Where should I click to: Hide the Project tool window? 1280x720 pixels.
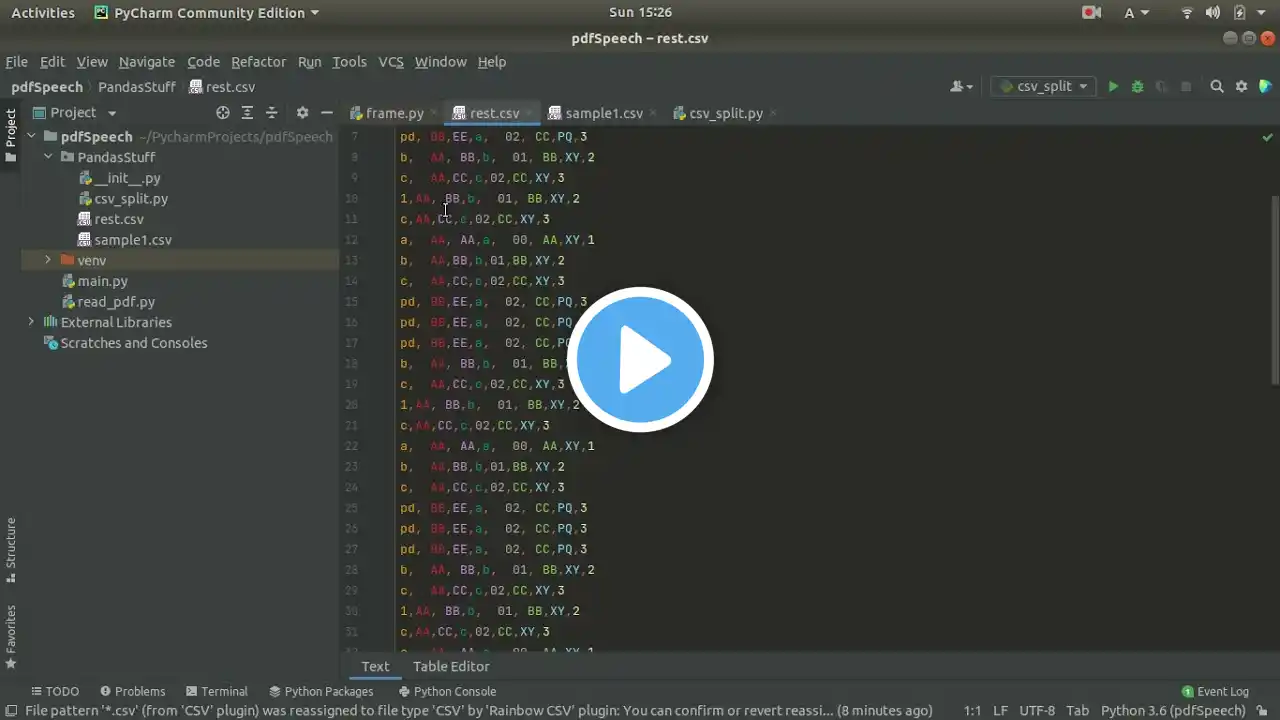(x=326, y=113)
